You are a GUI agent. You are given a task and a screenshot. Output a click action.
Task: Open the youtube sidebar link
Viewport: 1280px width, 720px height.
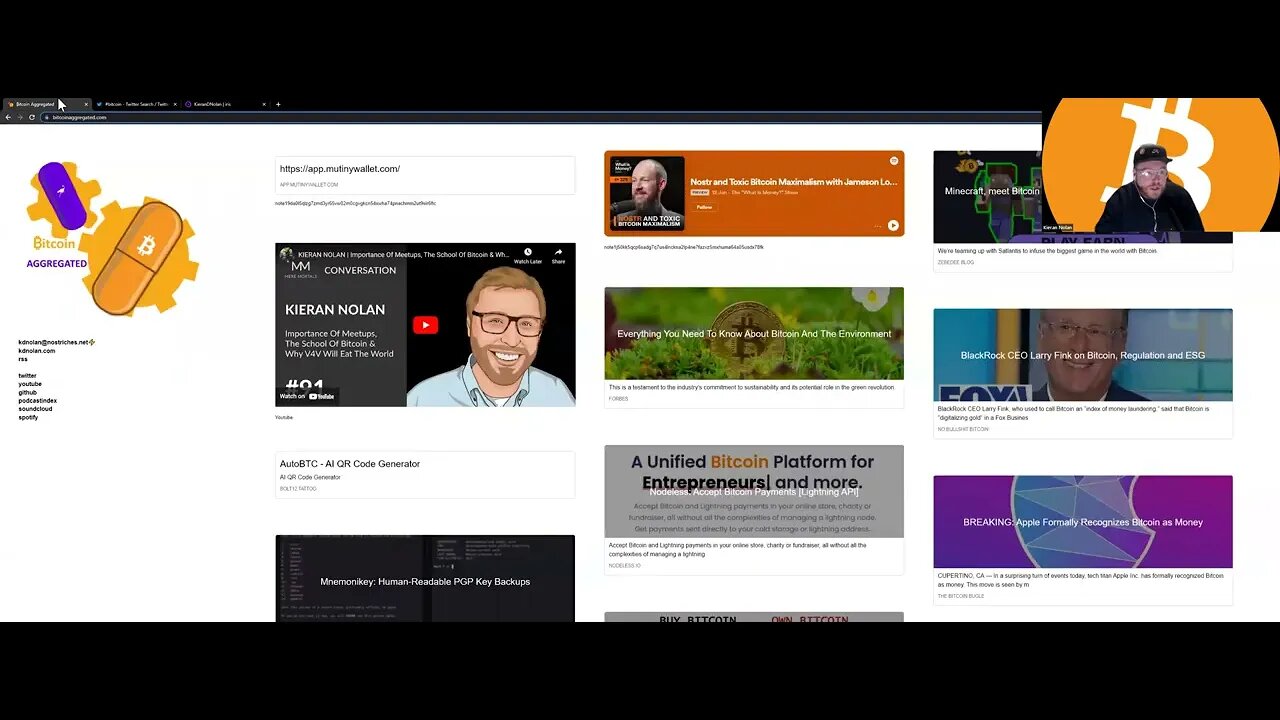tap(30, 384)
